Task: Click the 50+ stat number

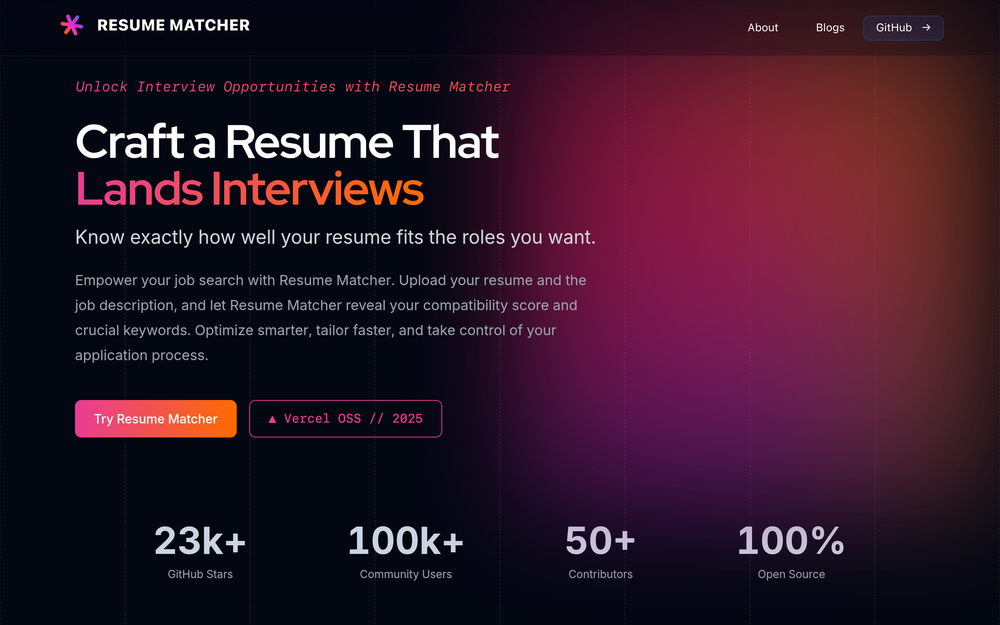Action: [601, 541]
